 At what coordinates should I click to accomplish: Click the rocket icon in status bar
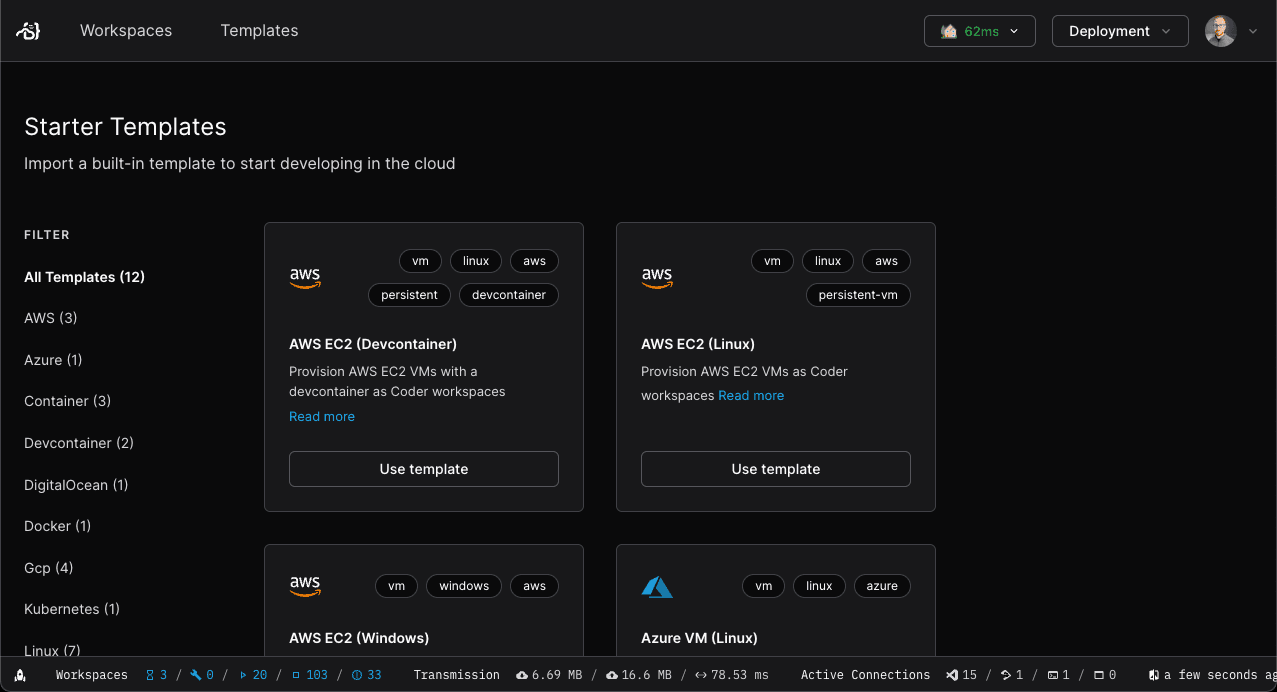pyautogui.click(x=20, y=675)
